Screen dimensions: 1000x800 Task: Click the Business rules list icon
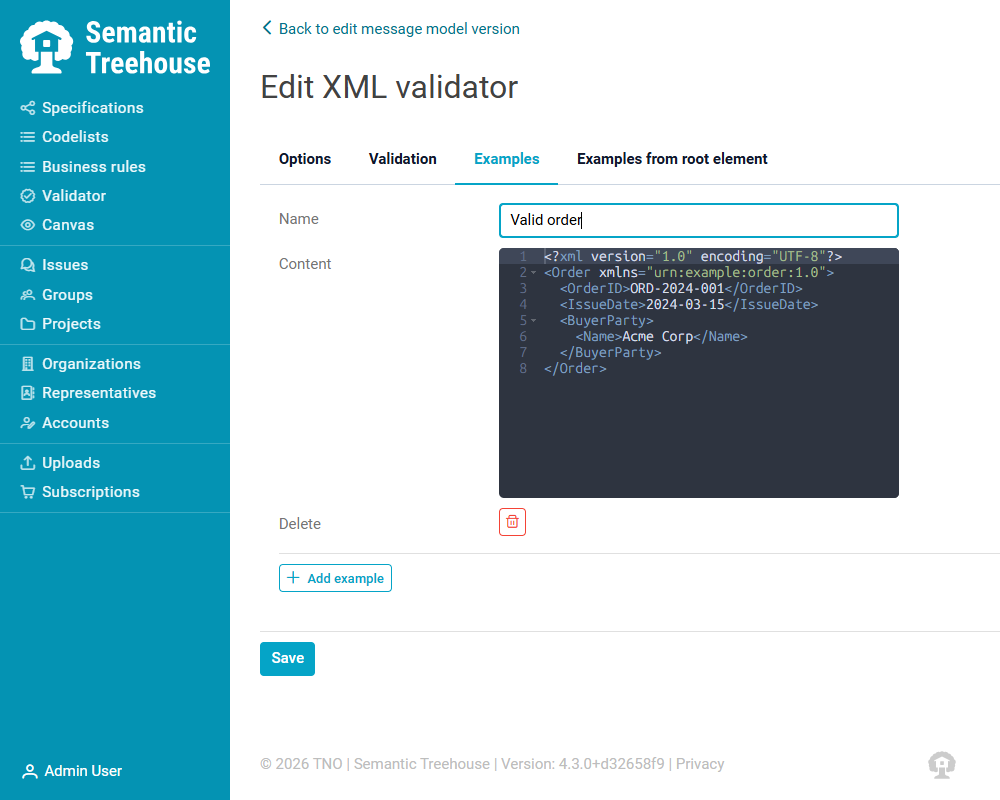(x=27, y=167)
